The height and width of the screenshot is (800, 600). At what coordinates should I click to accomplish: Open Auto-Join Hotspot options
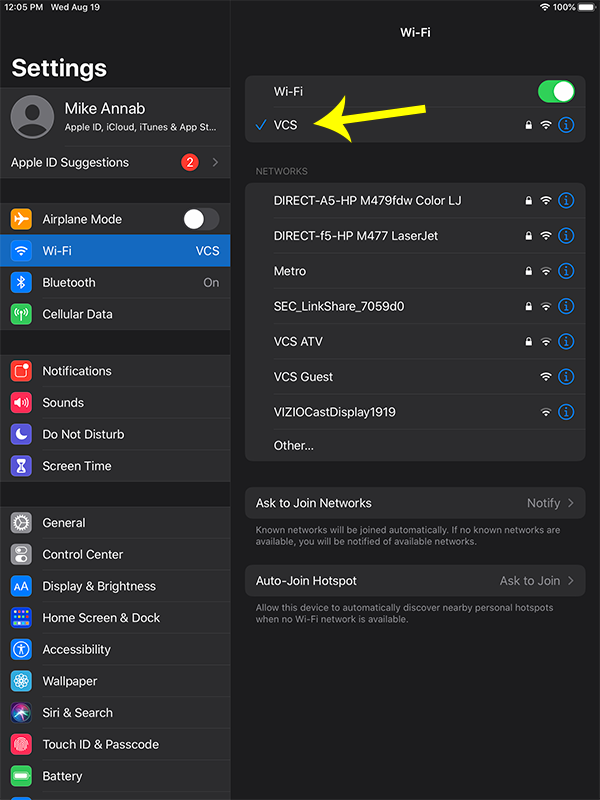pyautogui.click(x=414, y=581)
